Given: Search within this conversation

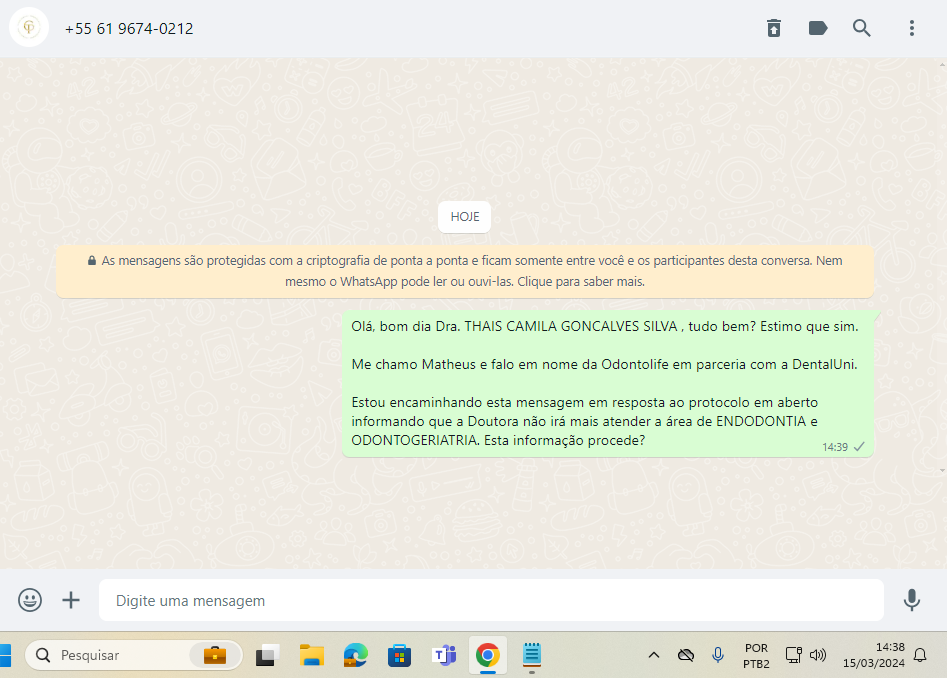Looking at the screenshot, I should click(861, 28).
